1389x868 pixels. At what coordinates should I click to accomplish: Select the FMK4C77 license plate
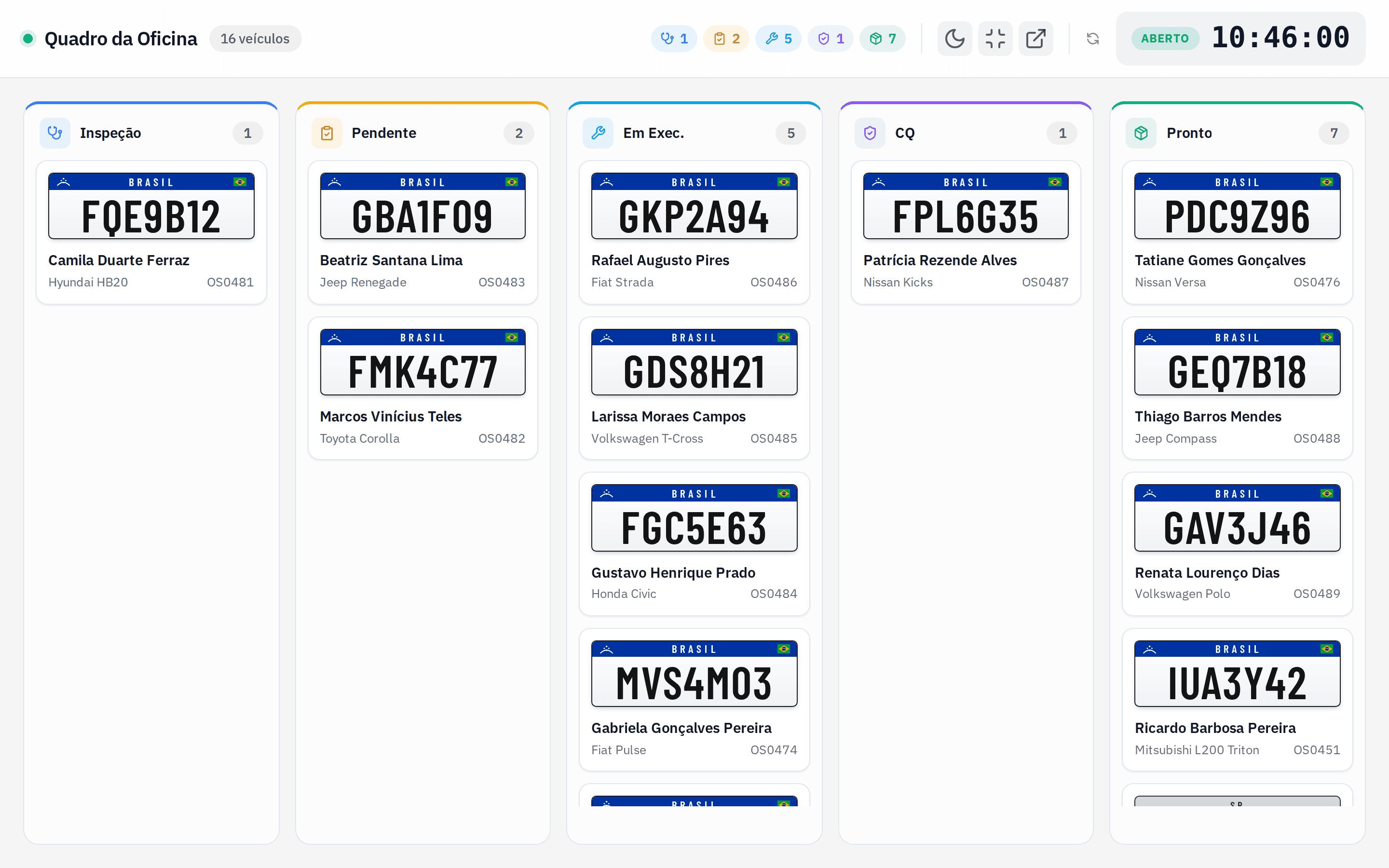[422, 362]
